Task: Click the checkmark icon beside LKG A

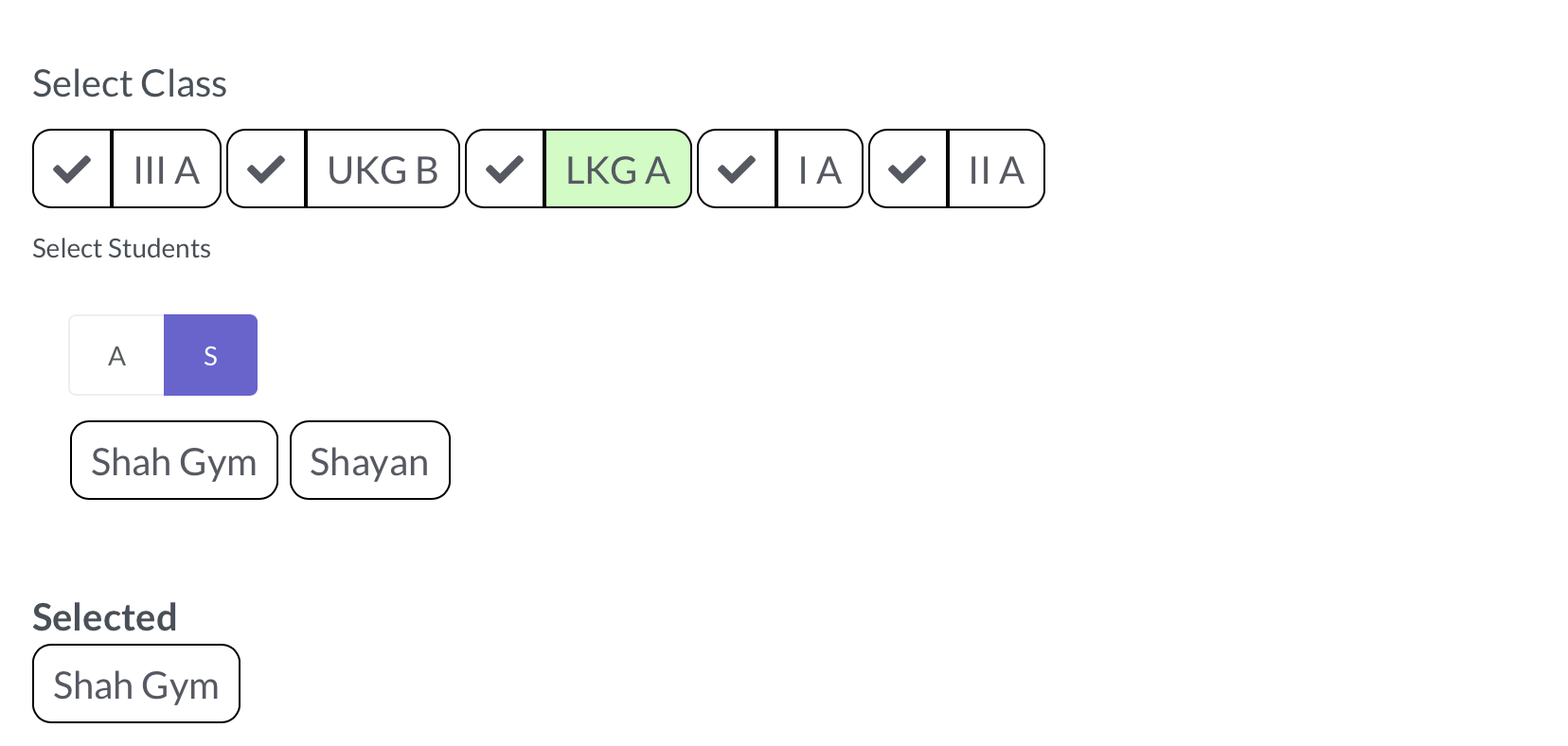Action: [x=505, y=169]
